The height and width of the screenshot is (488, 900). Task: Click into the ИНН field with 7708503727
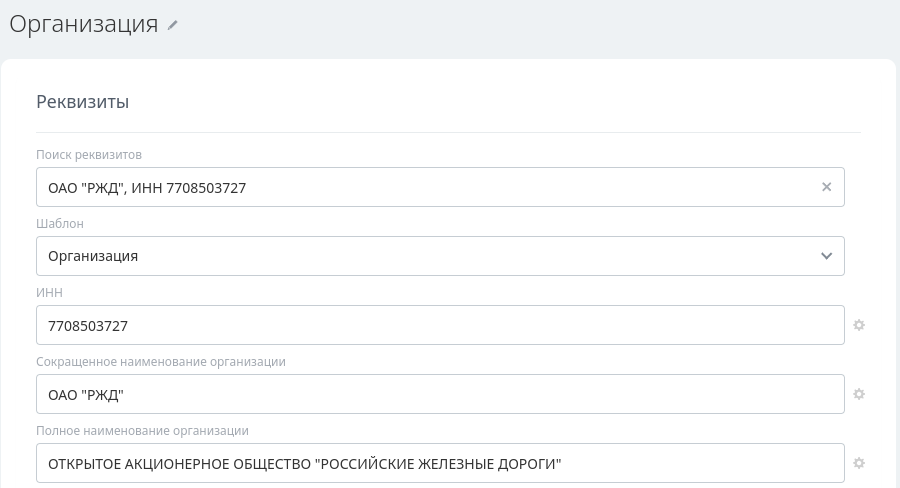[x=440, y=325]
